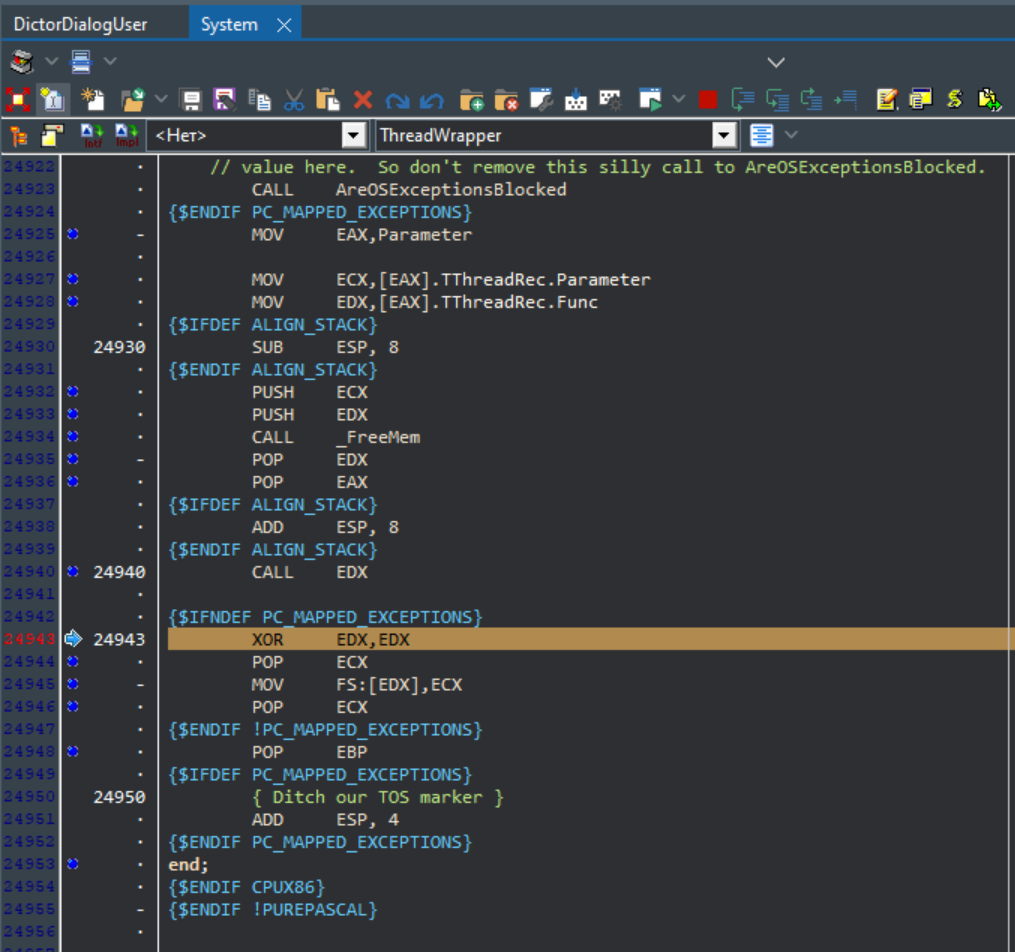The image size is (1015, 952).
Task: Click the component gear settings icon
Action: coord(610,100)
